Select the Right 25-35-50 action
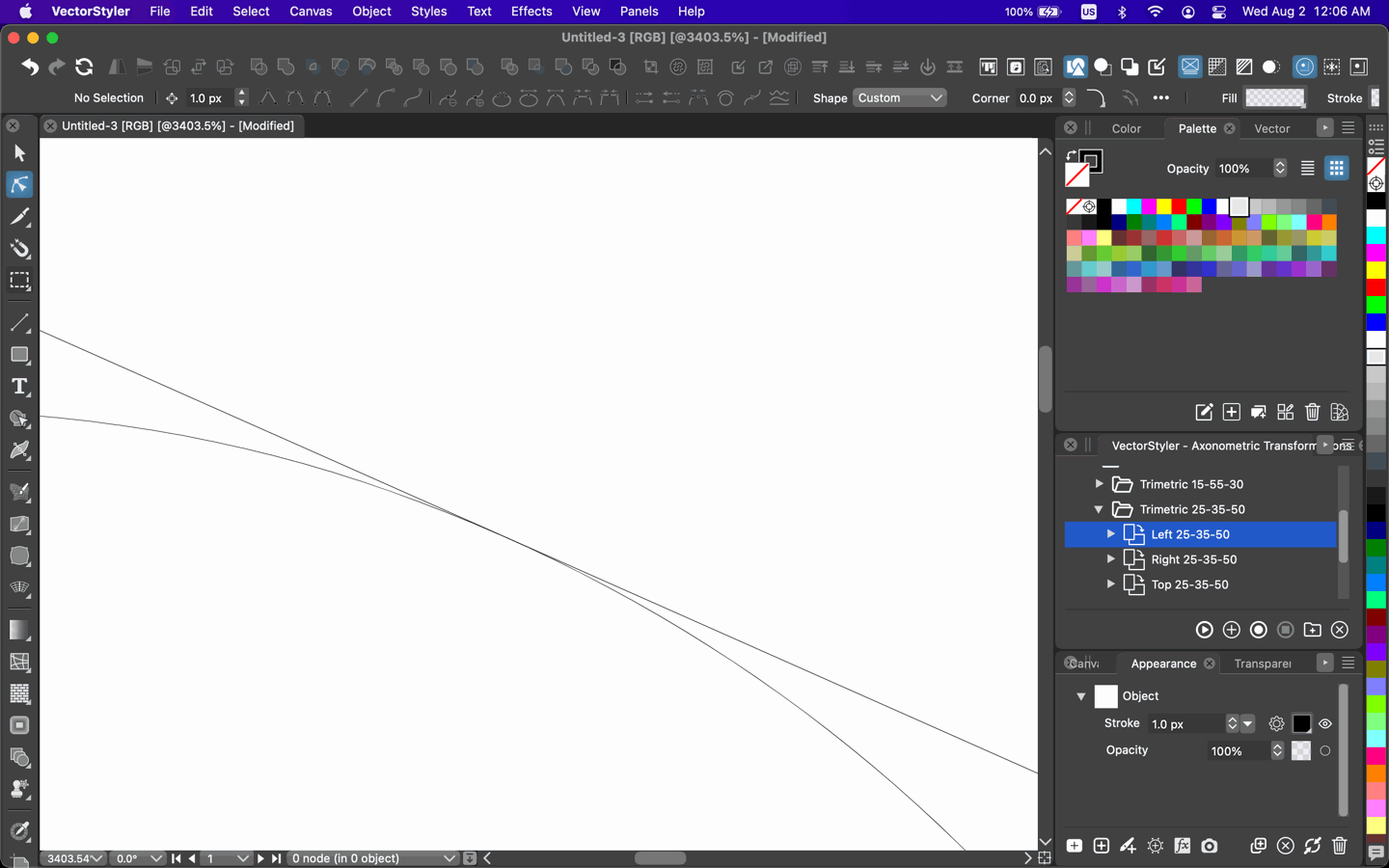The height and width of the screenshot is (868, 1389). point(1193,559)
